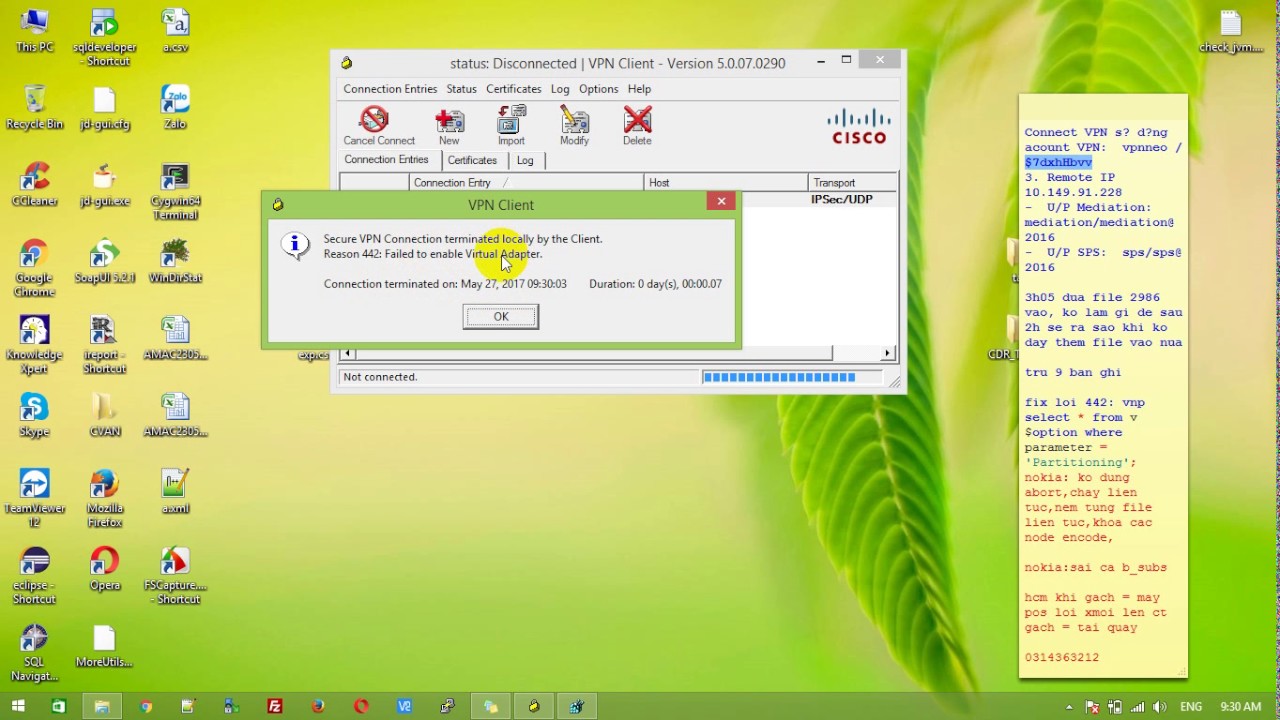Click the Opera desktop icon
Screen dimensions: 1280x720
pyautogui.click(x=104, y=568)
